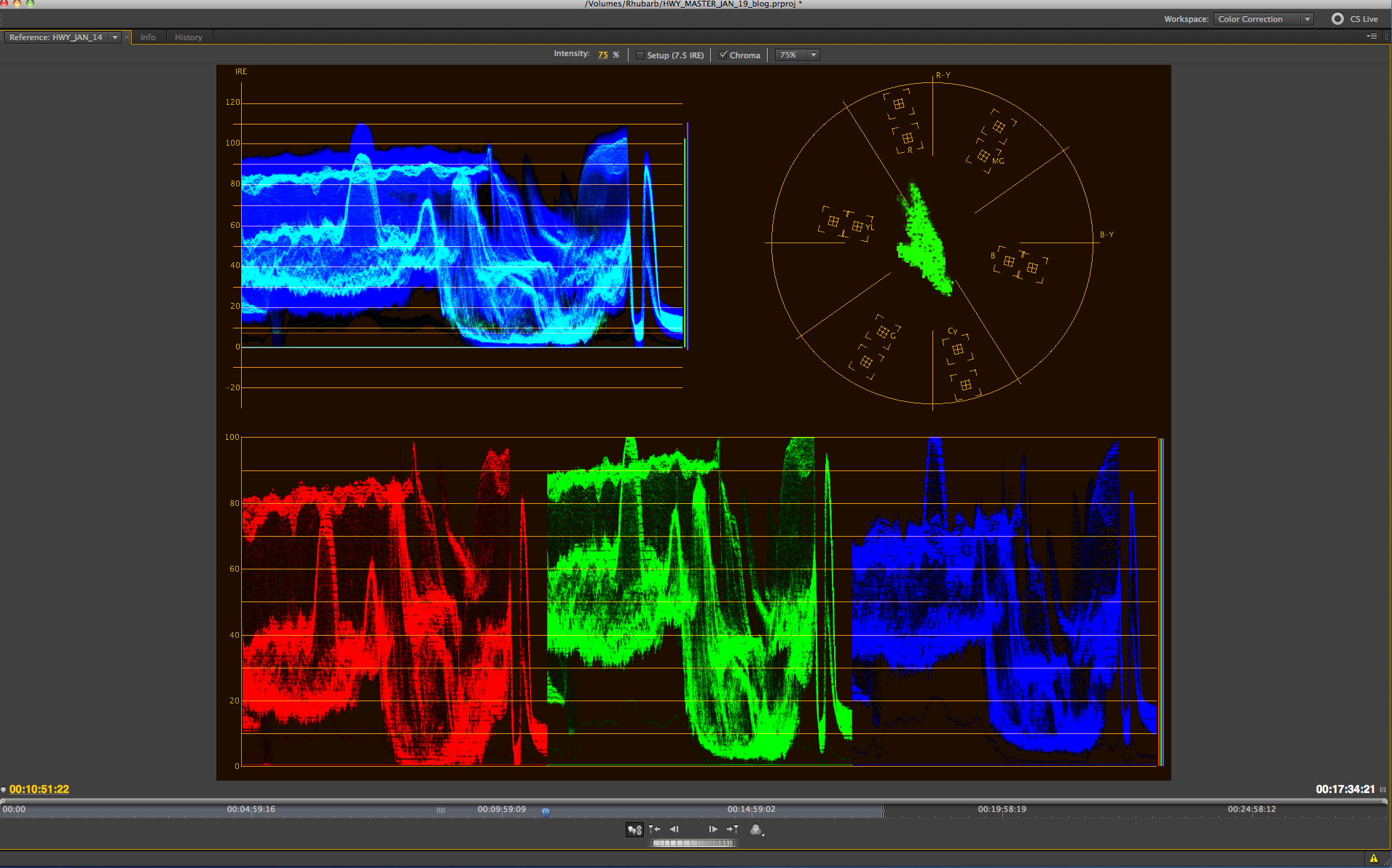Switch to the History tab
This screenshot has width=1392, height=868.
pos(189,37)
